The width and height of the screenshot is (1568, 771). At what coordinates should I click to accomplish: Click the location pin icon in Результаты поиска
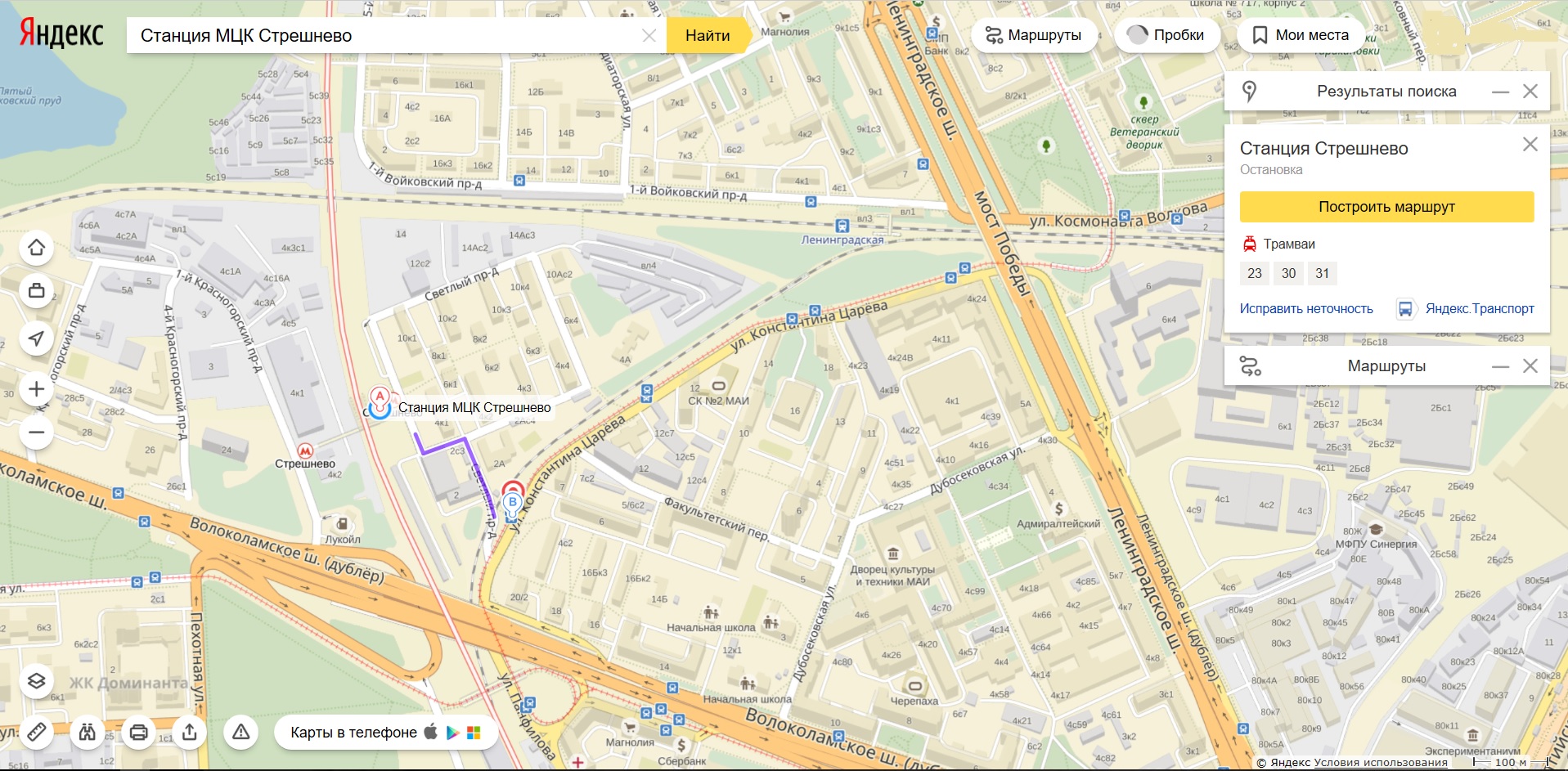pos(1249,92)
